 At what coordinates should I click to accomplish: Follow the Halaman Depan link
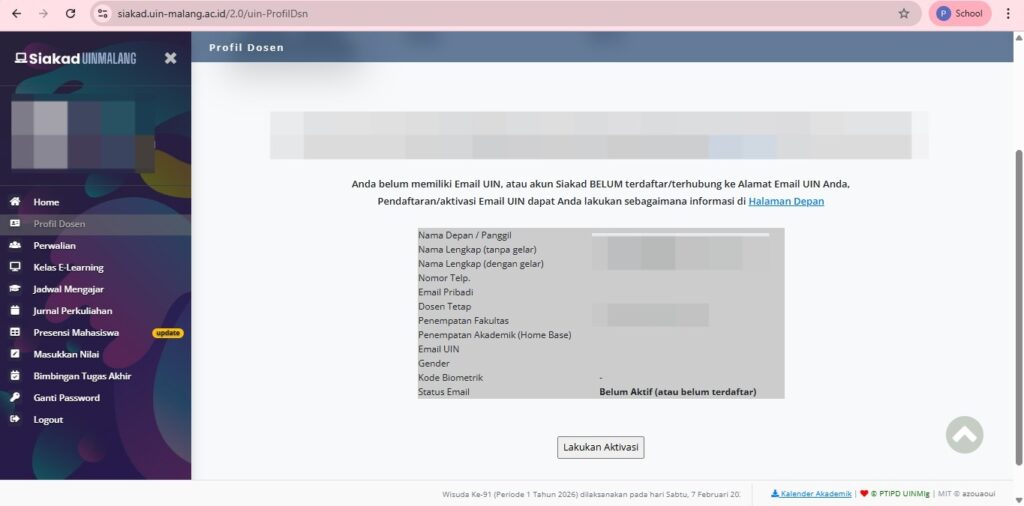click(x=786, y=201)
